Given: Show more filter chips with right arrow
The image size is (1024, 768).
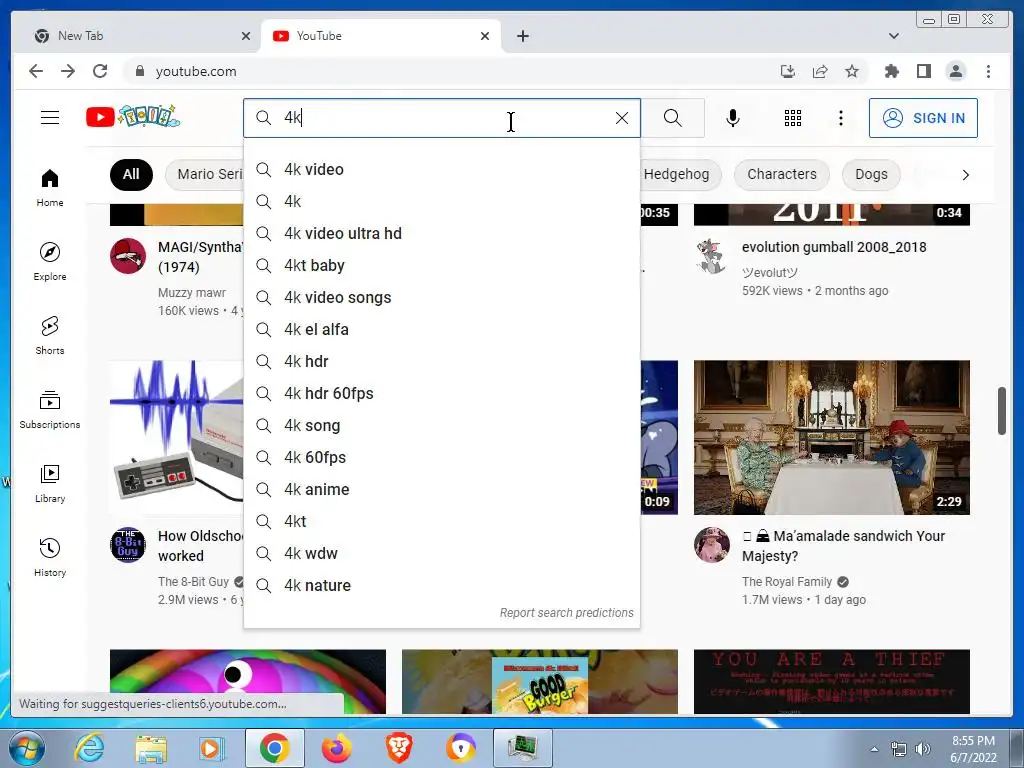Looking at the screenshot, I should point(965,175).
